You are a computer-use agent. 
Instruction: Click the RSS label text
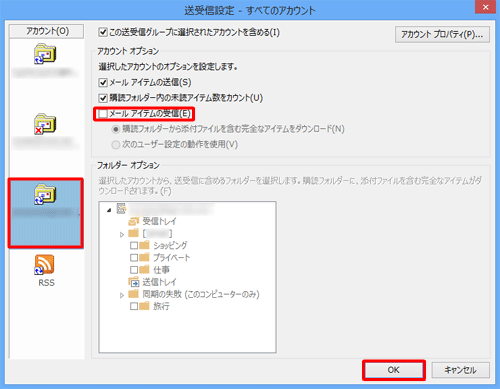tap(46, 283)
